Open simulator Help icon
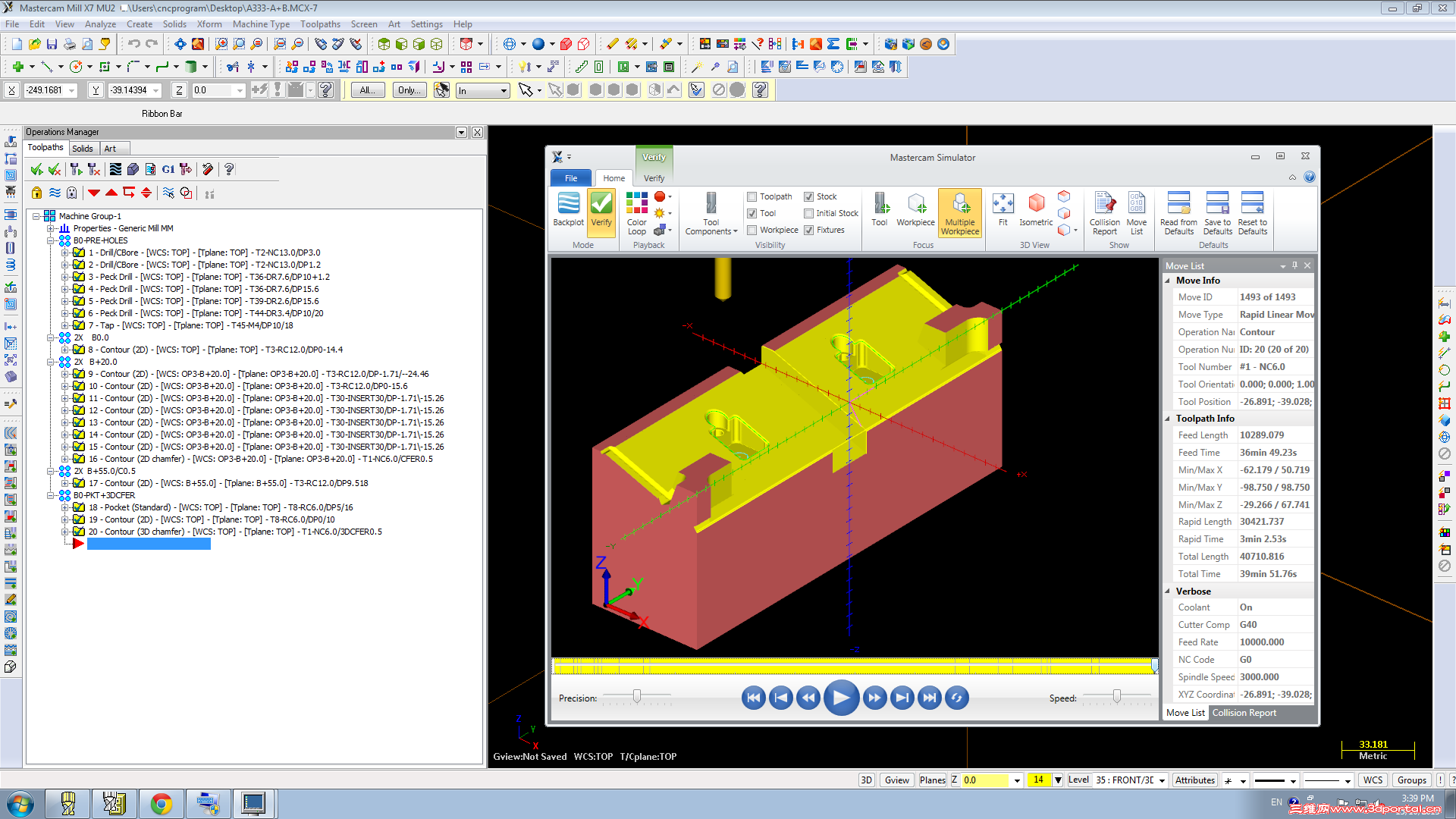Image resolution: width=1456 pixels, height=819 pixels. point(1309,177)
